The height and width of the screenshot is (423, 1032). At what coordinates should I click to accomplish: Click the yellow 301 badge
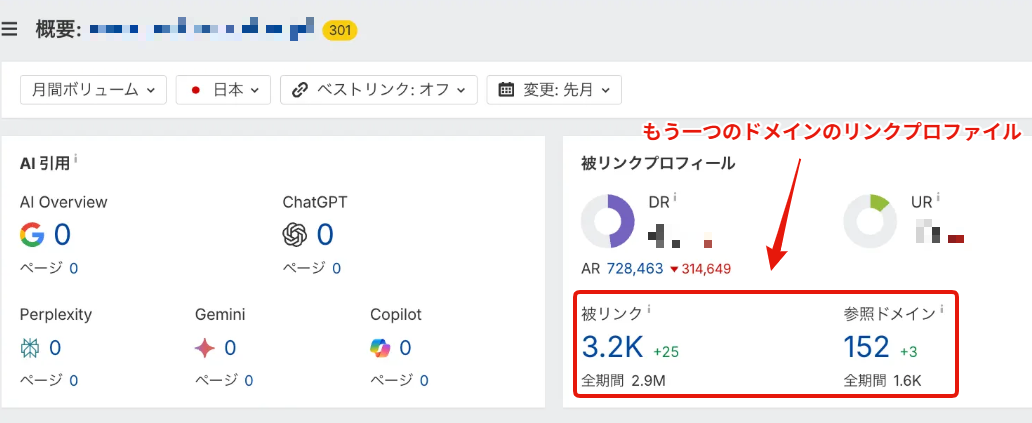tap(340, 30)
